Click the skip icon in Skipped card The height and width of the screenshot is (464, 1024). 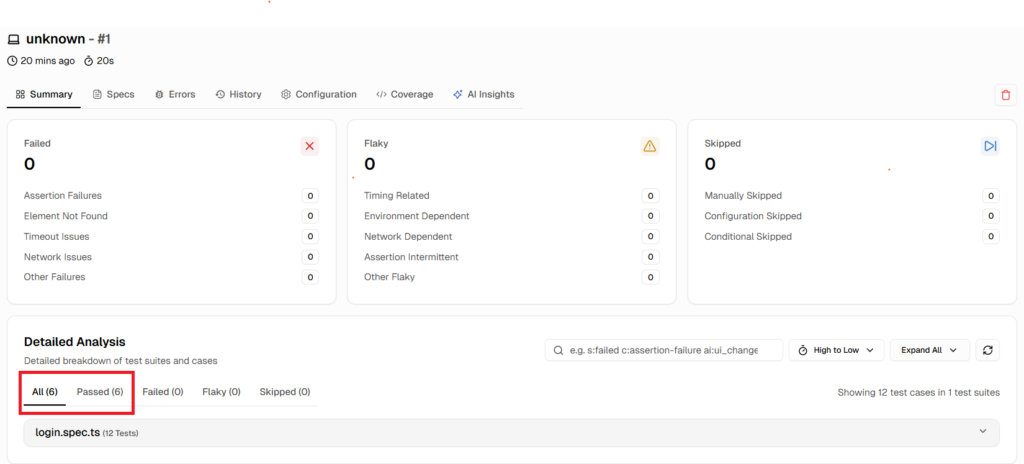pos(990,146)
